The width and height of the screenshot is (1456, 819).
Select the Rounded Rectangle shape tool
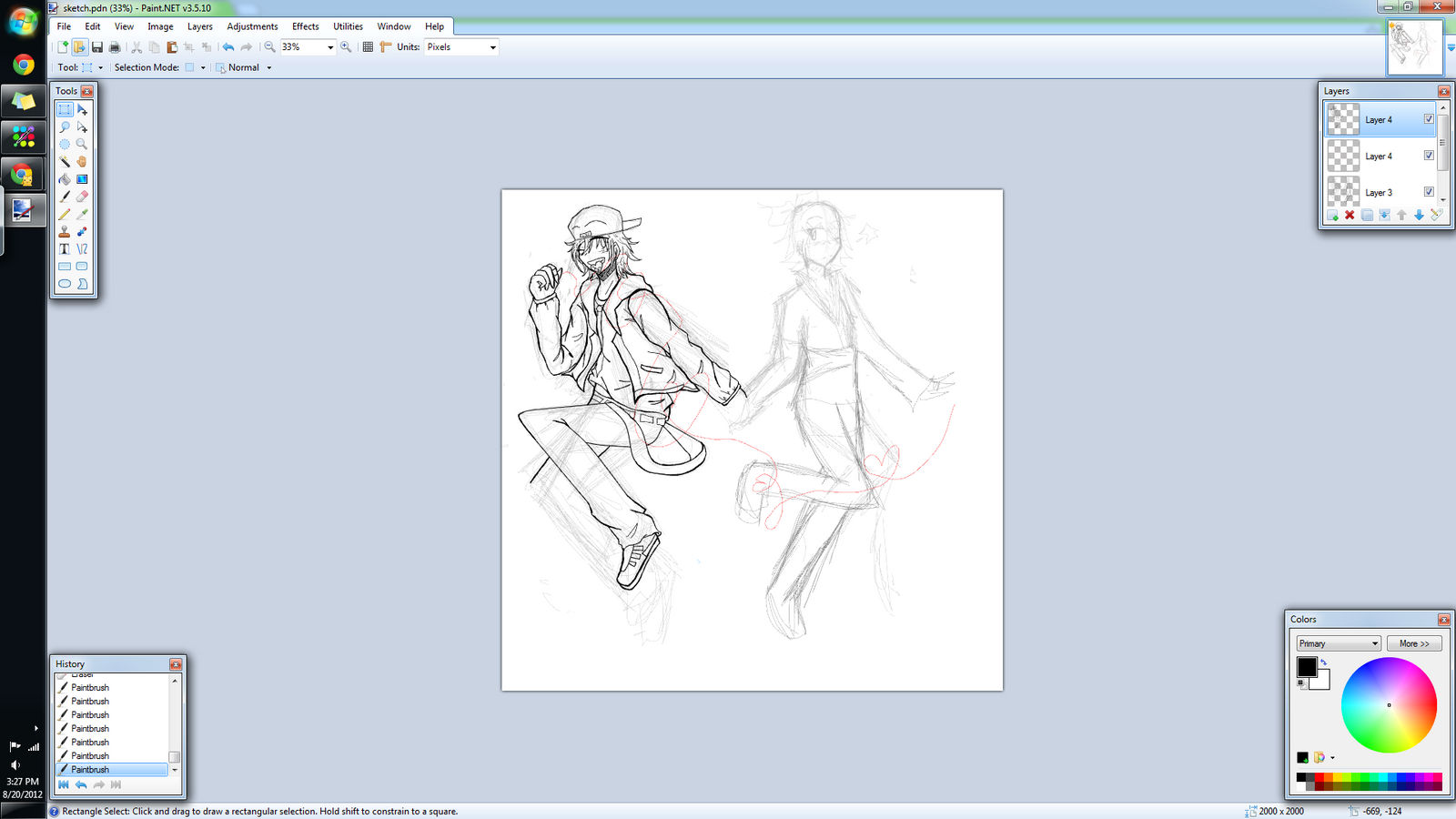(x=82, y=267)
